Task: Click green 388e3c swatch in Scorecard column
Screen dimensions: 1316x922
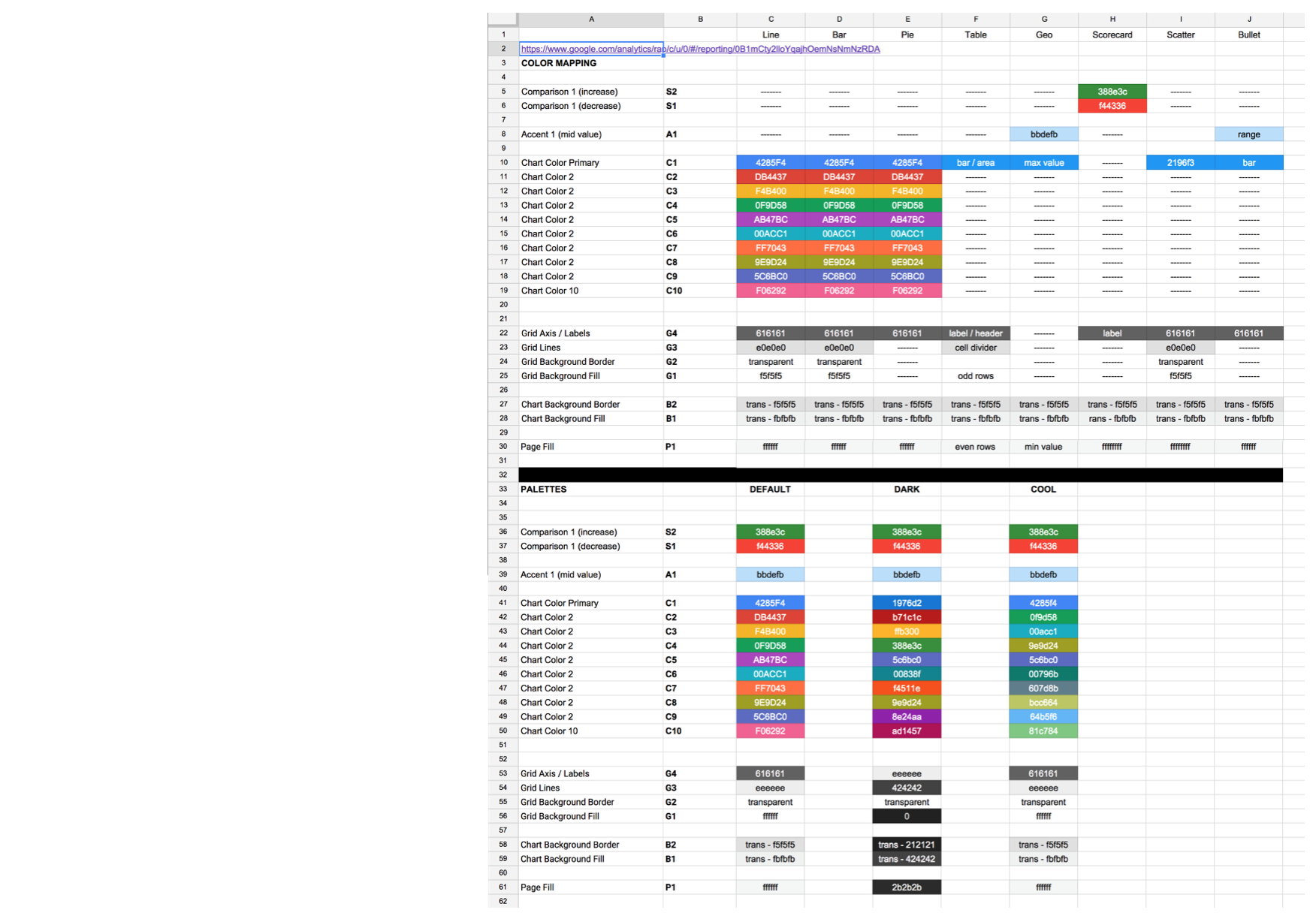Action: [x=1112, y=92]
